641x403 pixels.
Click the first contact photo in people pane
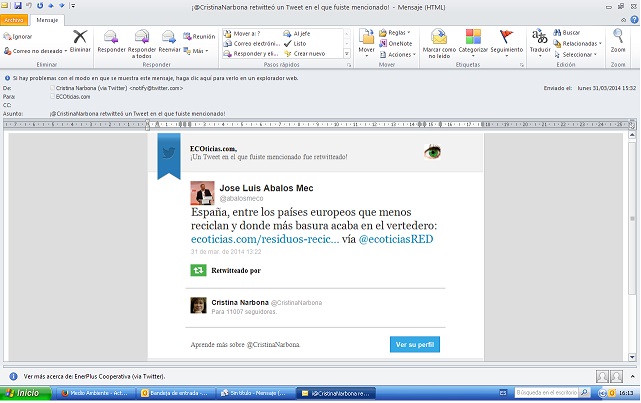[602, 376]
